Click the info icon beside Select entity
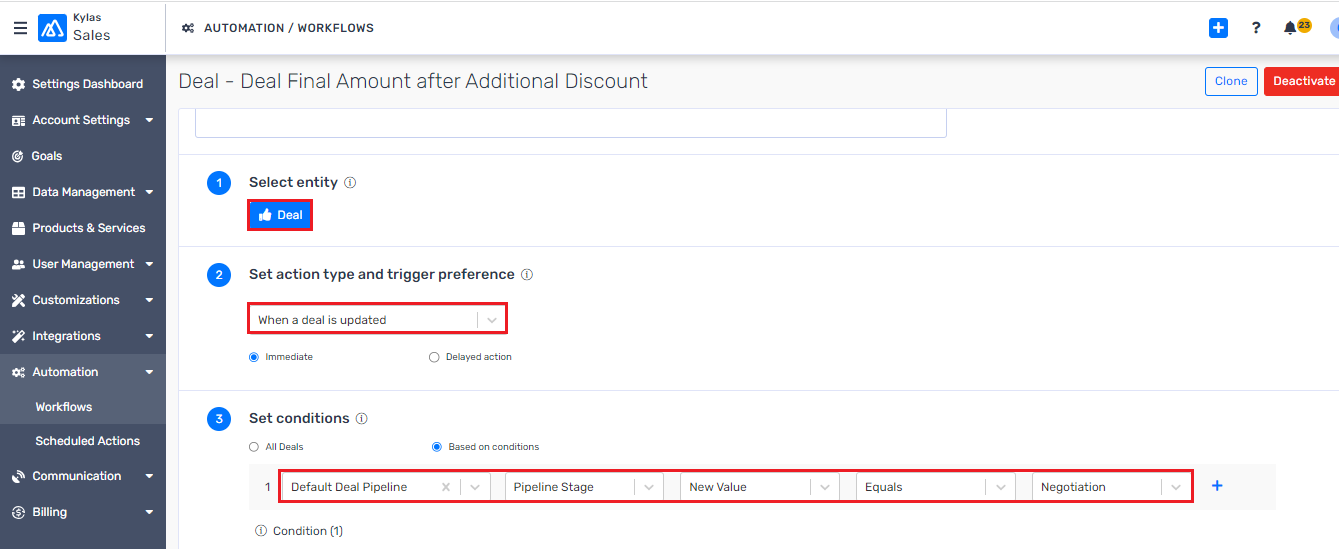 click(x=350, y=183)
